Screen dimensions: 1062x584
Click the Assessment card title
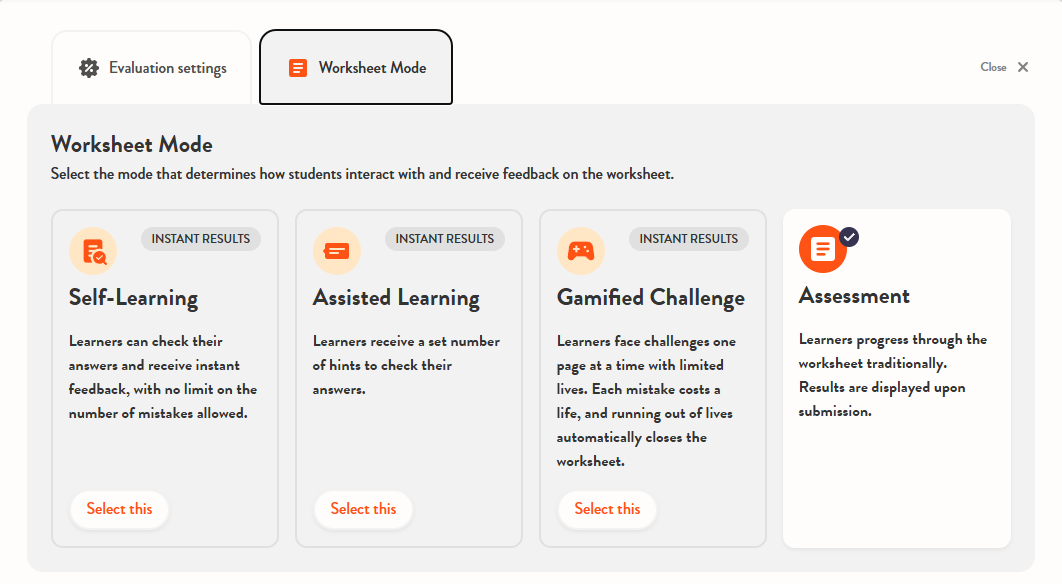854,296
